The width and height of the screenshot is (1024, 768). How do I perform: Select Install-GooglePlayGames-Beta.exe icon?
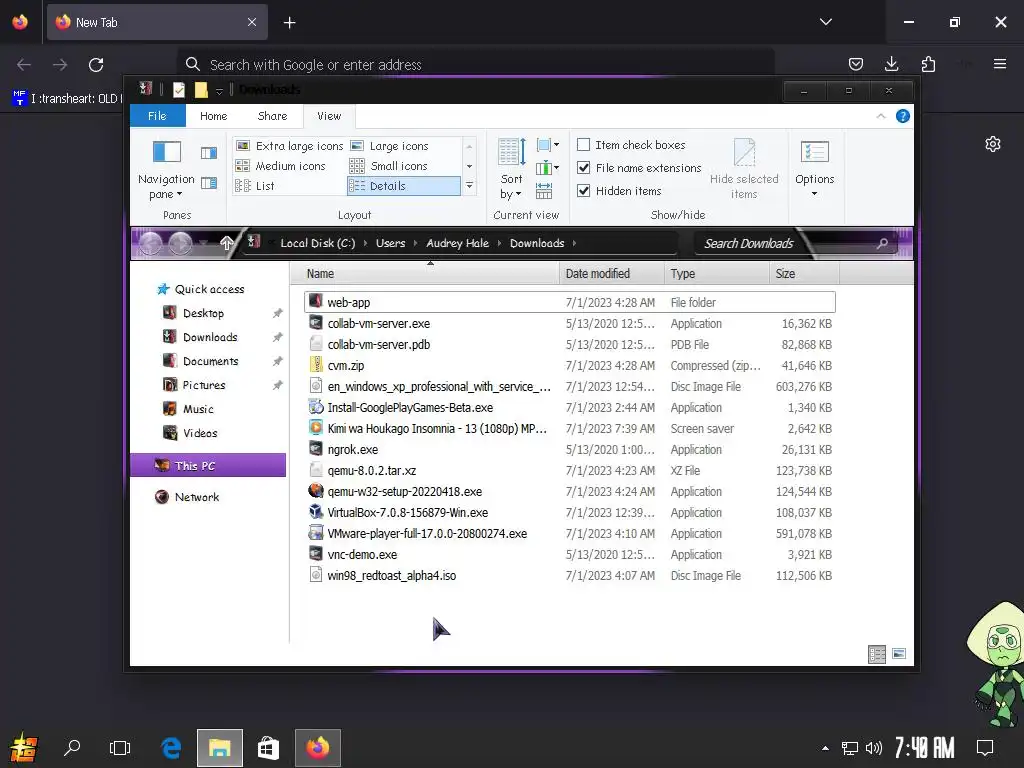click(x=316, y=407)
